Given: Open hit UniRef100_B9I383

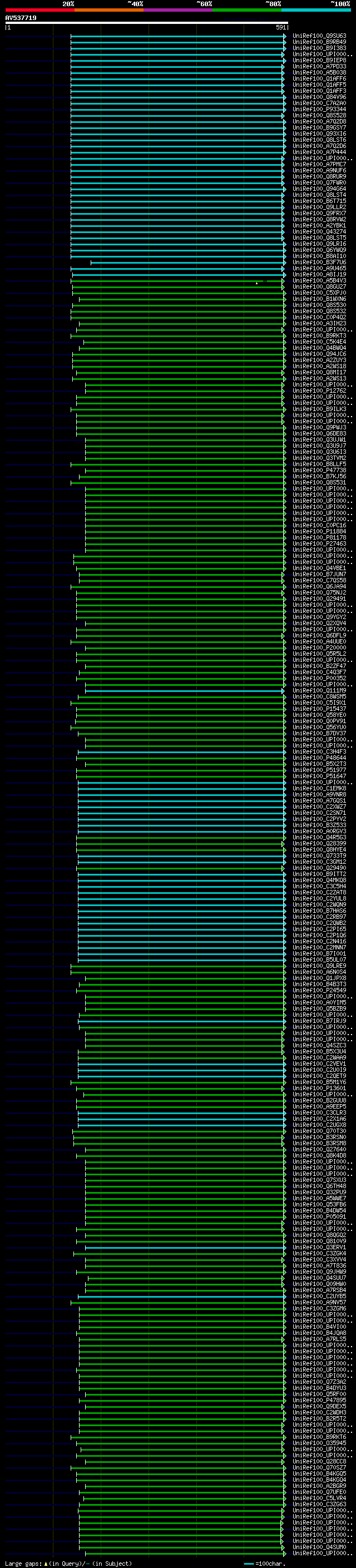Looking at the screenshot, I should coord(319,48).
